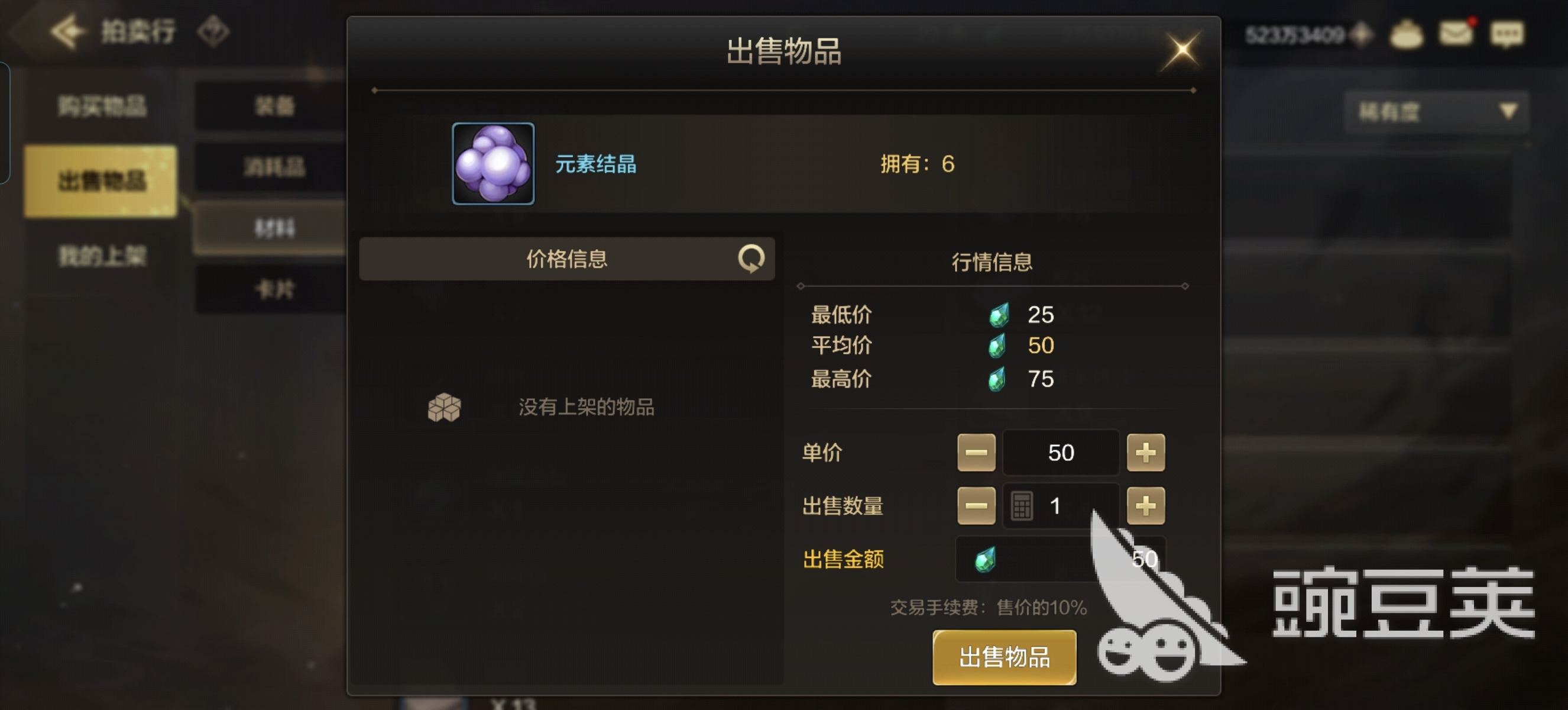This screenshot has height=710, width=1568.
Task: Select the 消耗品 category
Action: pos(274,166)
